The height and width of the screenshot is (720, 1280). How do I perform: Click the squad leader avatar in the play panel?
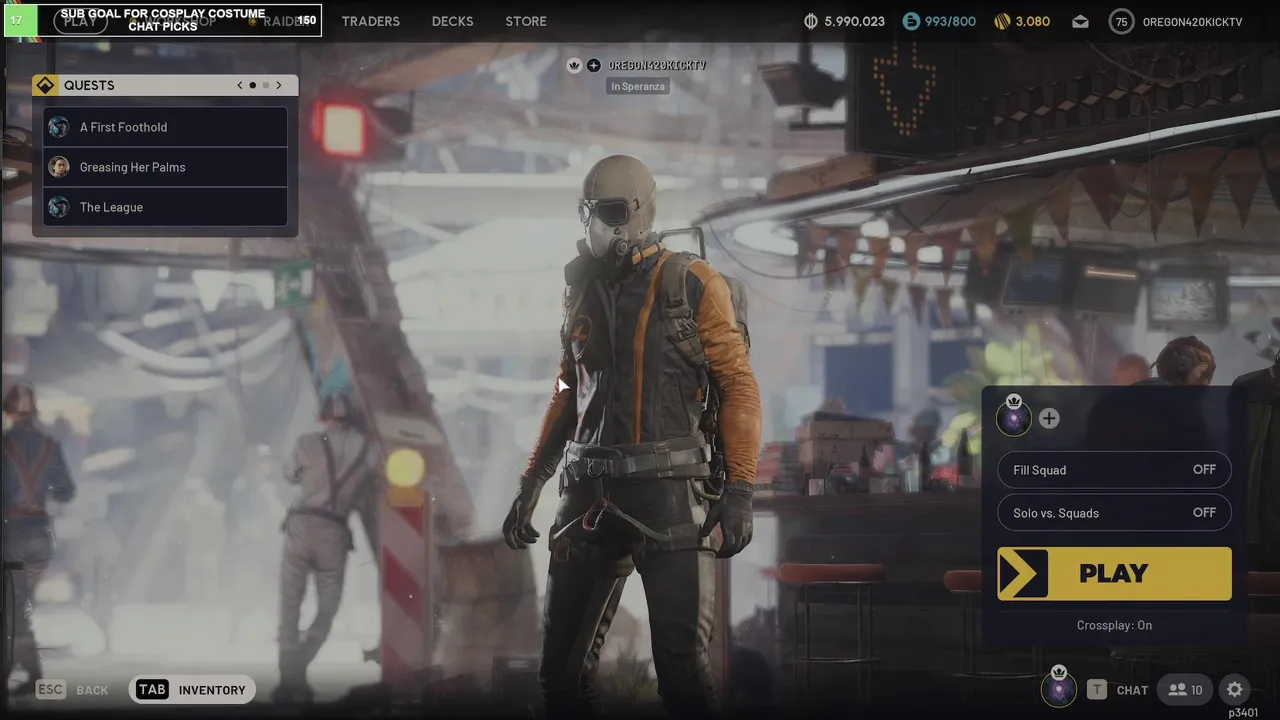(x=1014, y=416)
